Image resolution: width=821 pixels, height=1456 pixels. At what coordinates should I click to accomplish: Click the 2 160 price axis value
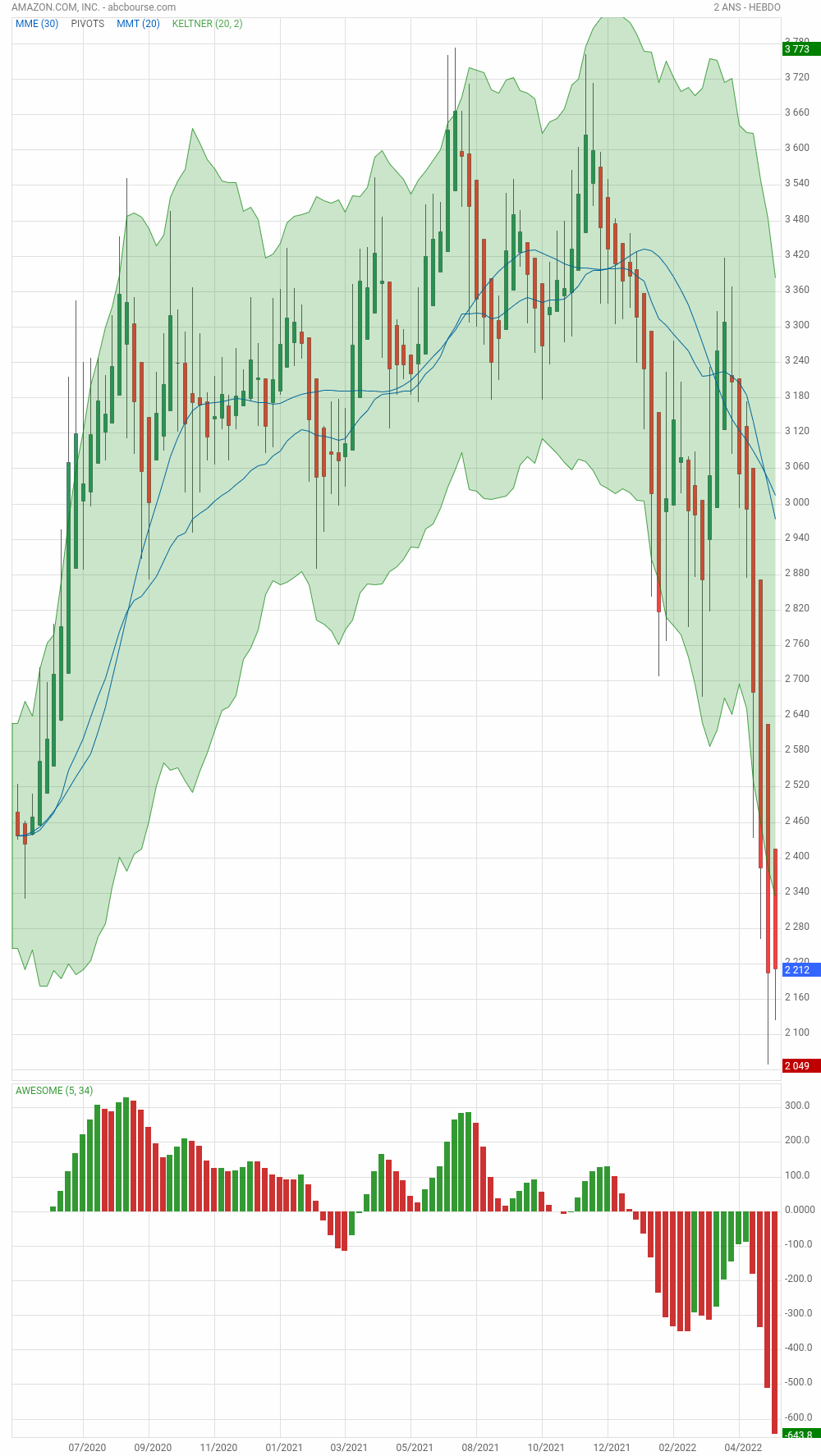point(797,997)
